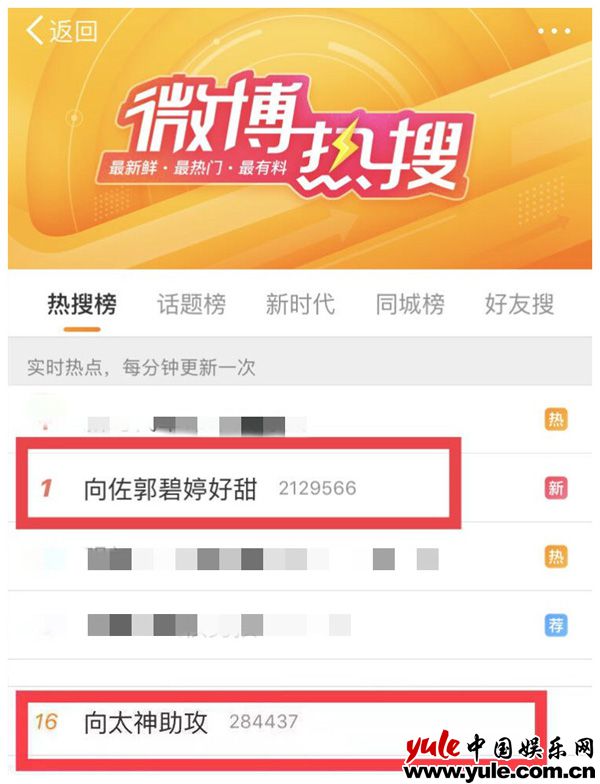Open hot topic 向太神助攻

point(146,722)
